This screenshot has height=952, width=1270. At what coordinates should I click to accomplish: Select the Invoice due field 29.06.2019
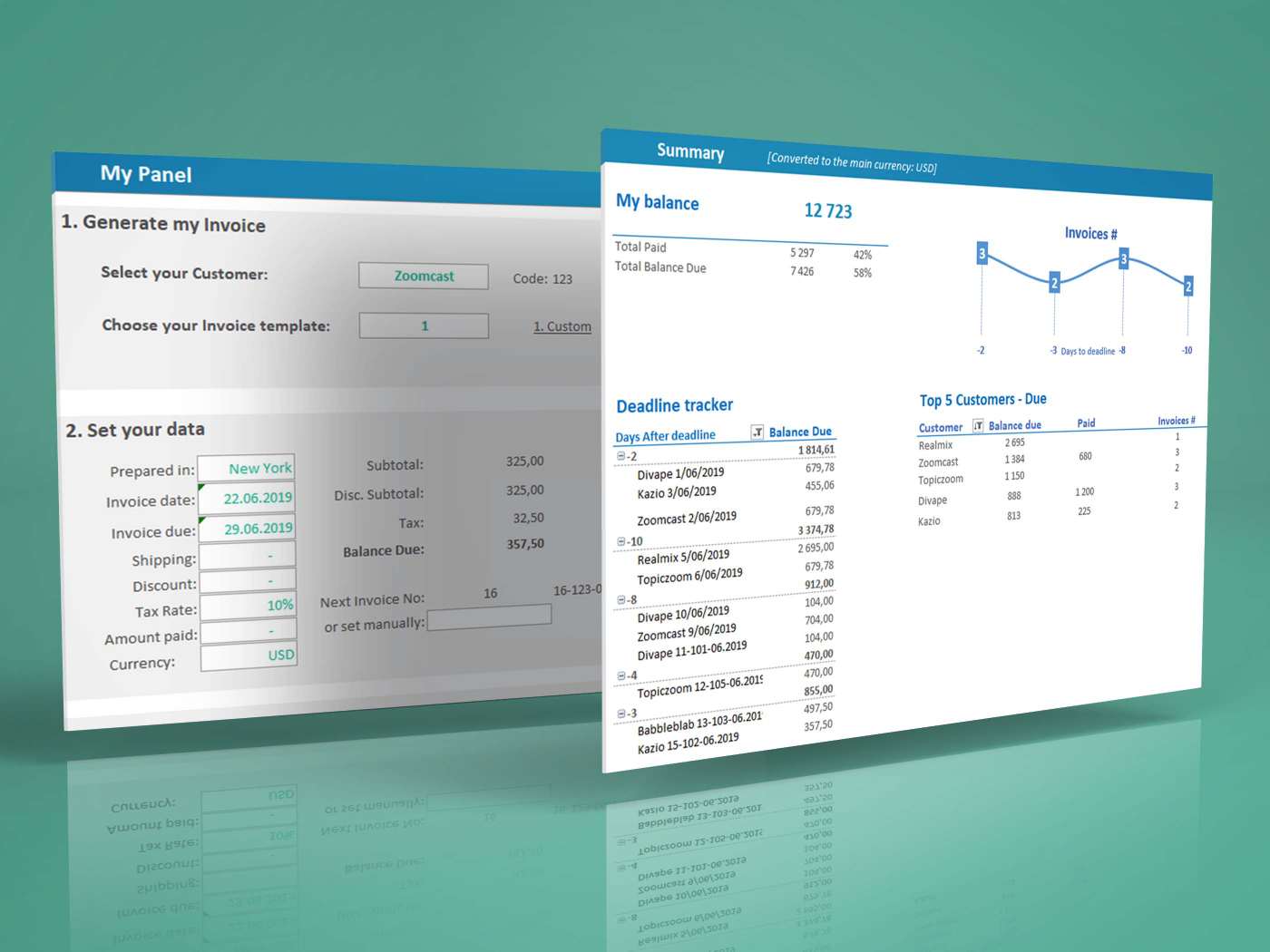pos(247,528)
